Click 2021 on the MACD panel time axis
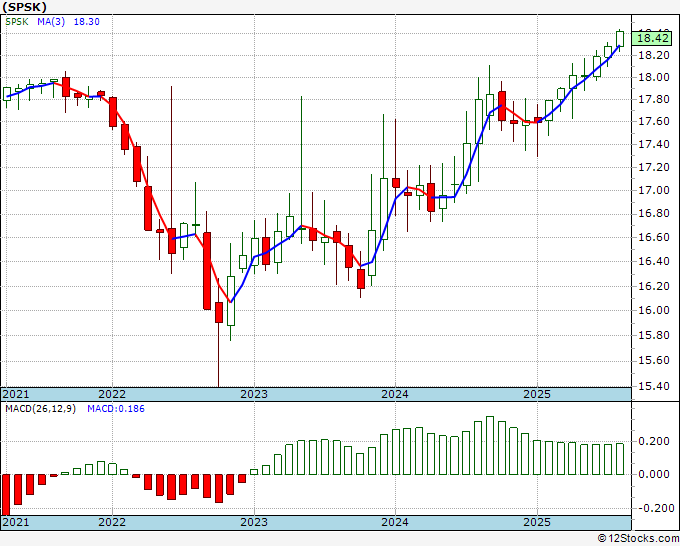The height and width of the screenshot is (546, 680). pos(16,522)
